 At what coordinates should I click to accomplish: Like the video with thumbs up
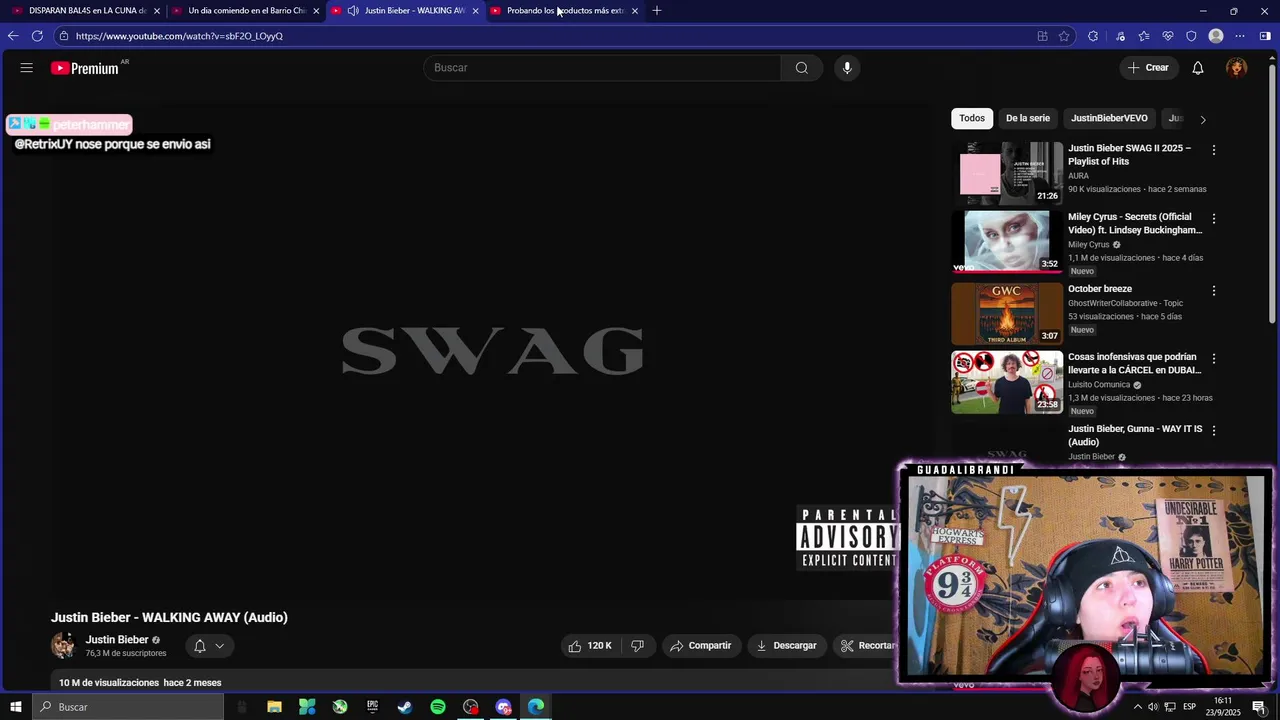(x=590, y=646)
